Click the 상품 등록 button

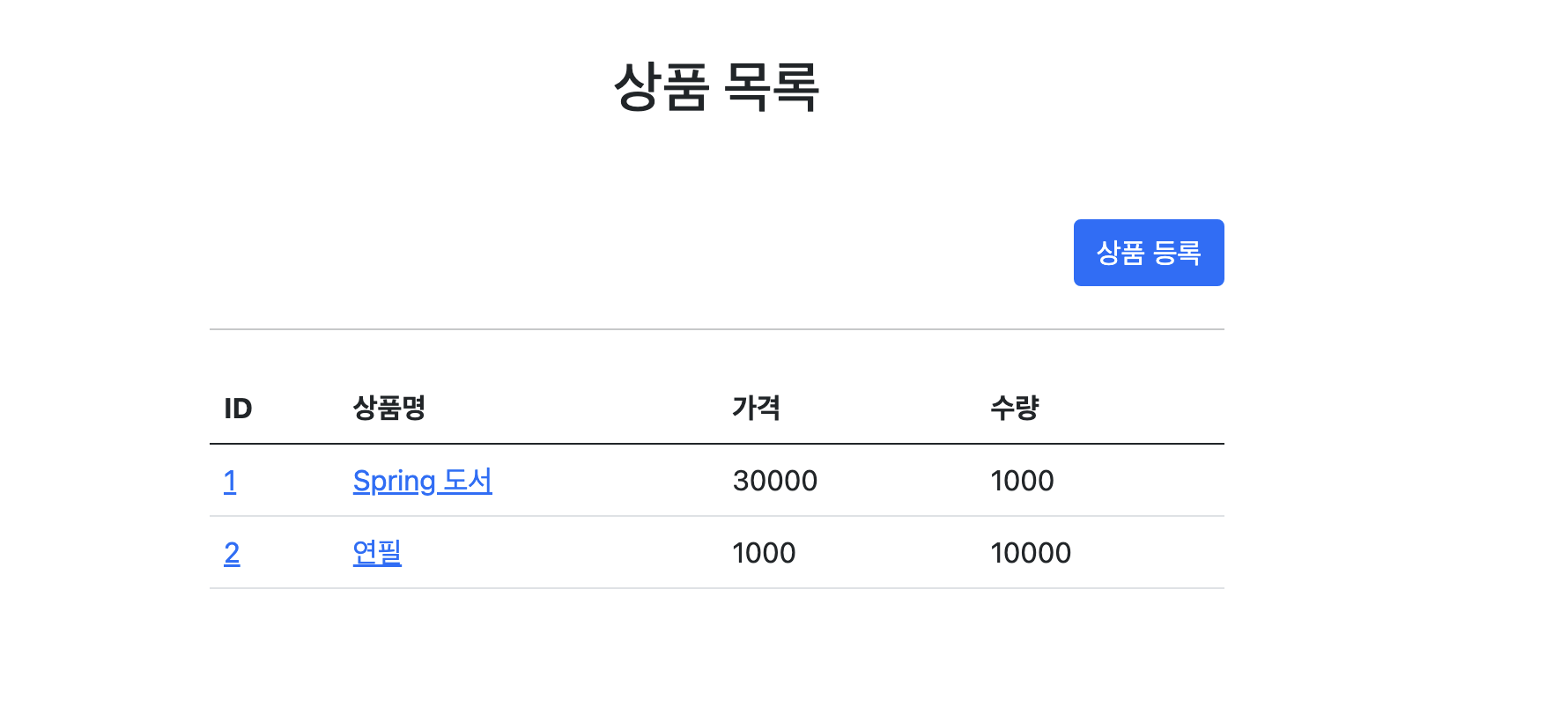[1149, 253]
